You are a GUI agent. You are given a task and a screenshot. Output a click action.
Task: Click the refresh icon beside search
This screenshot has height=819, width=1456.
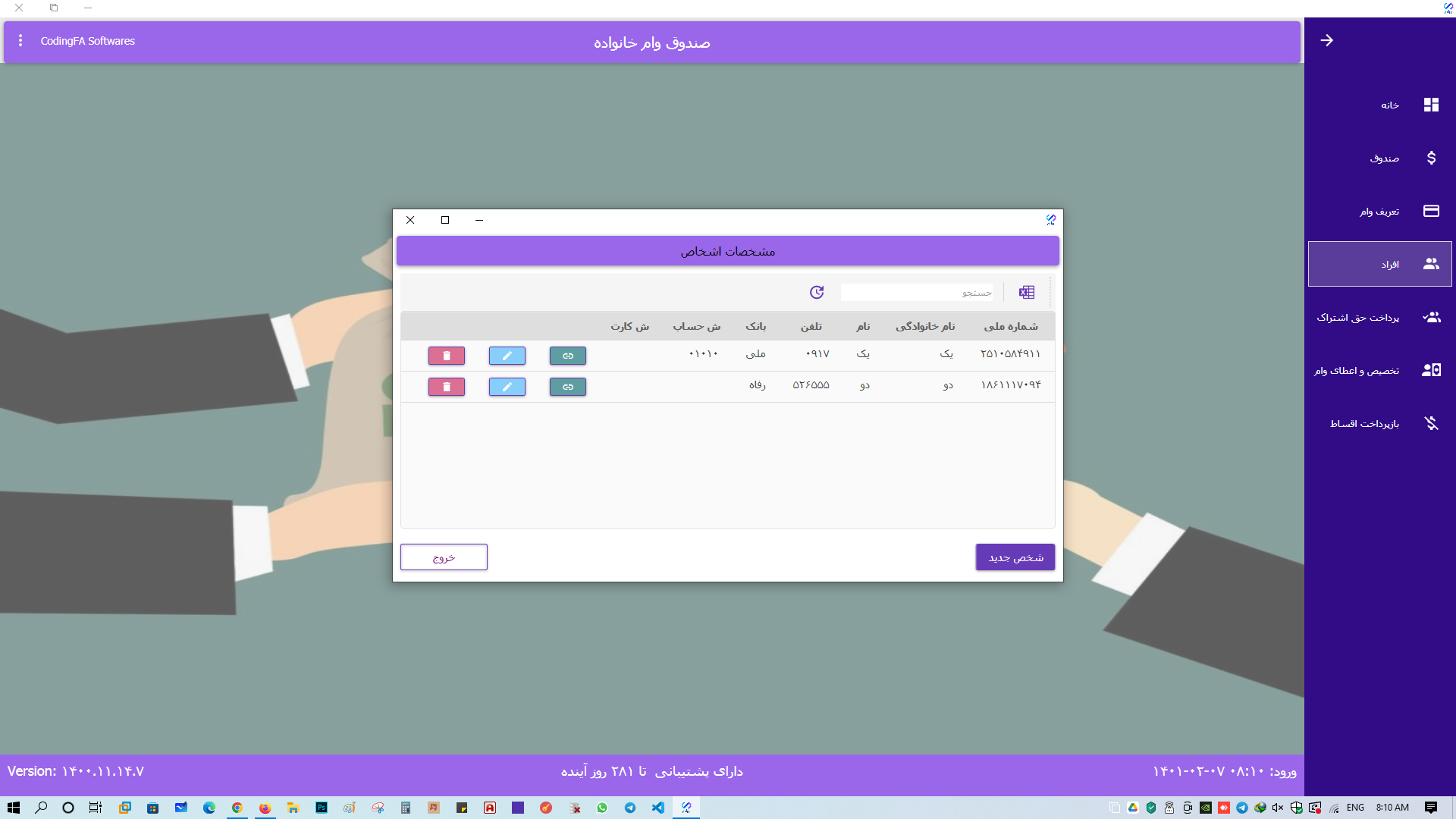coord(817,293)
